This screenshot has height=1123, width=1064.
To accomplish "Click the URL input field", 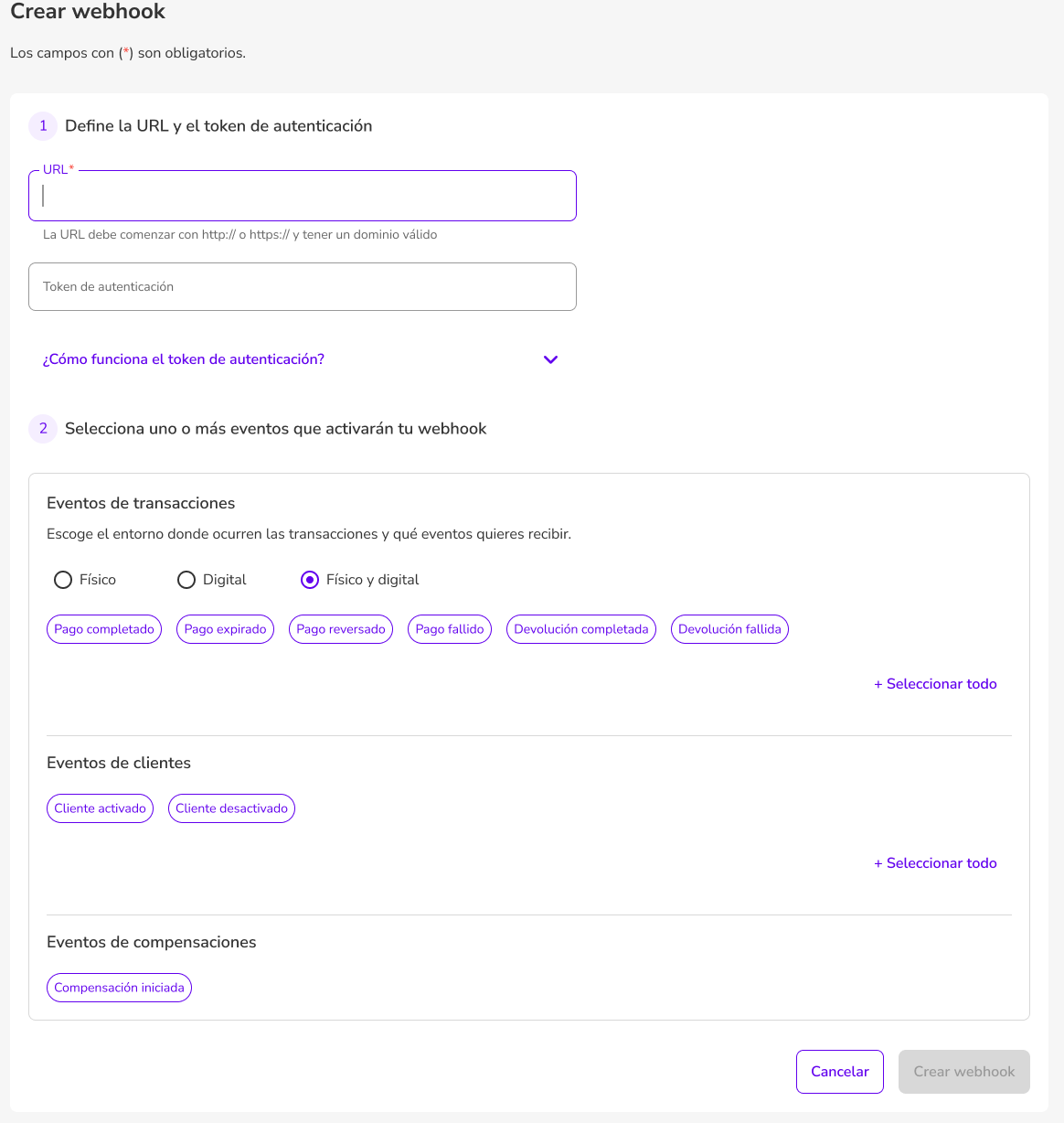I will [x=302, y=196].
